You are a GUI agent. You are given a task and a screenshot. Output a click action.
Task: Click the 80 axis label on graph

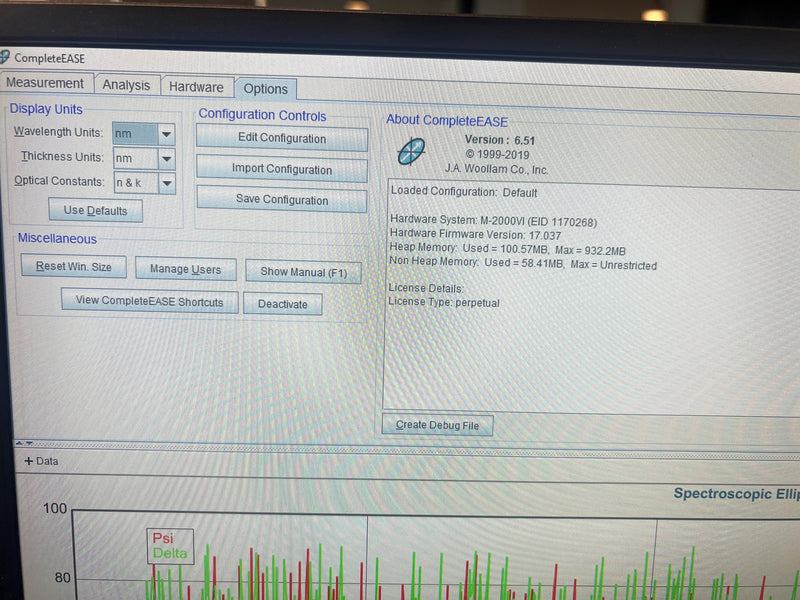click(x=62, y=578)
